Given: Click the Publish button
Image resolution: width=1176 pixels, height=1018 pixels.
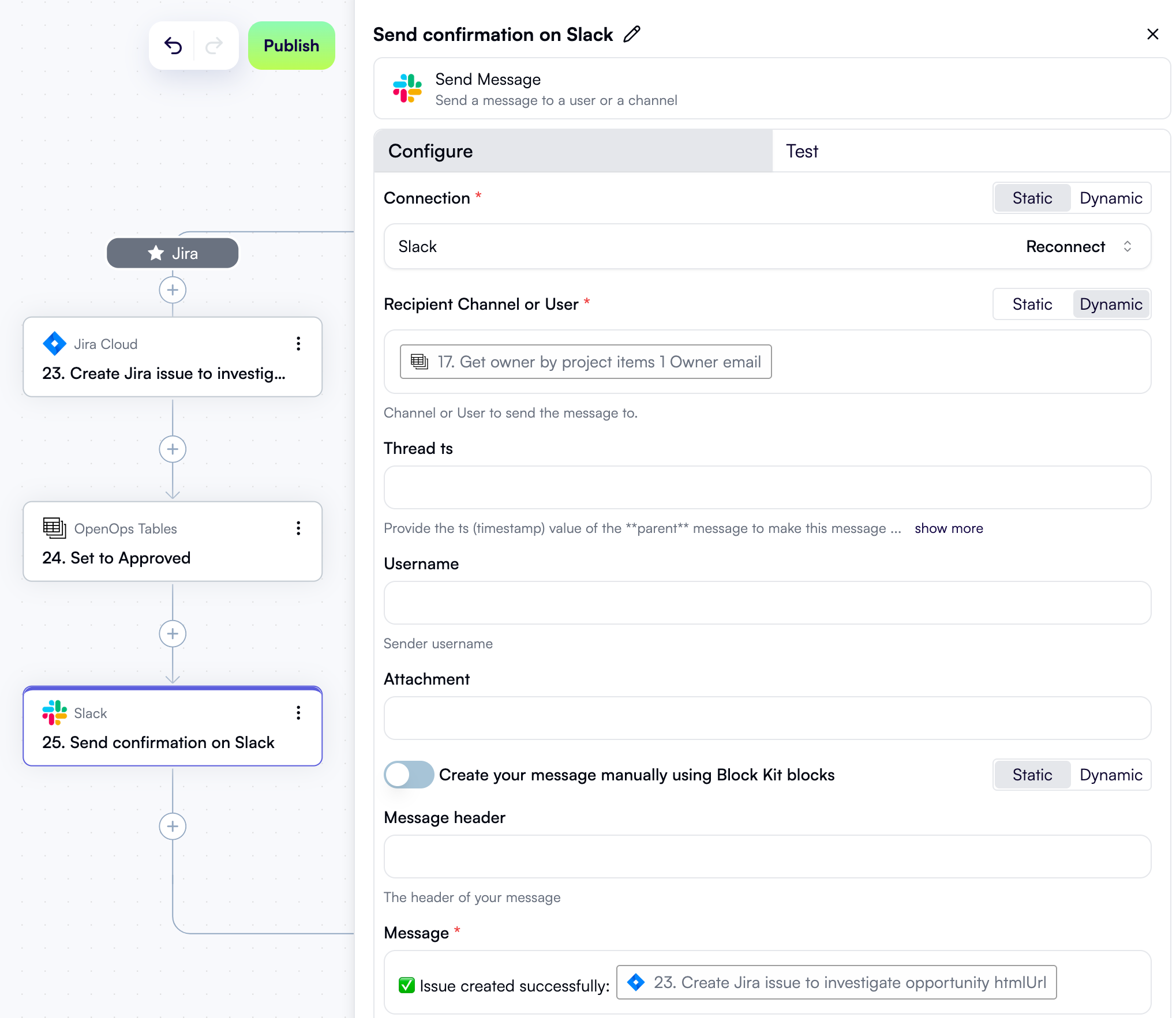Looking at the screenshot, I should [291, 46].
